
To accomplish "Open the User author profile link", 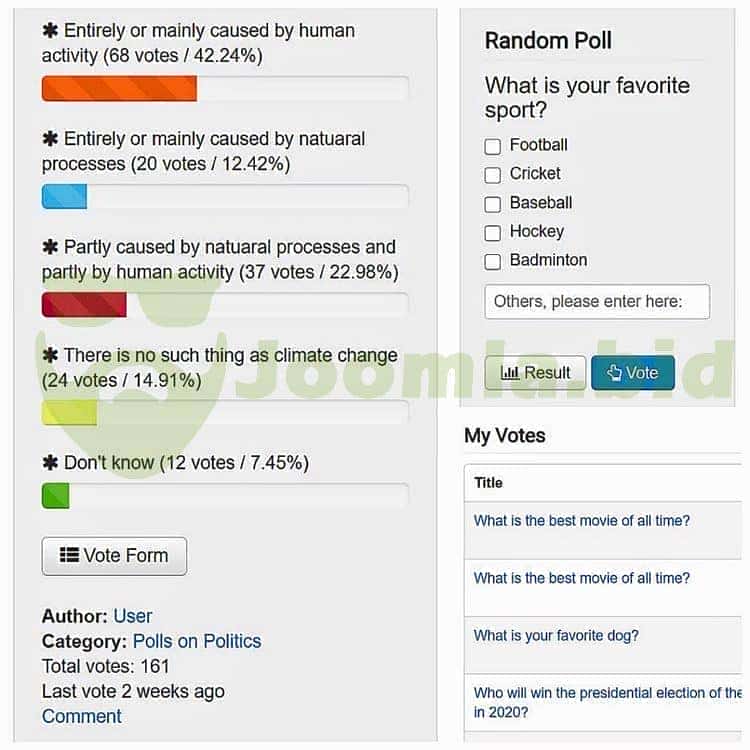I will (x=133, y=616).
